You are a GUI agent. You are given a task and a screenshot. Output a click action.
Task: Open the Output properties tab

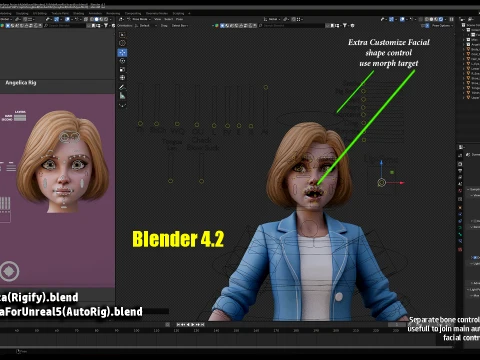tap(460, 171)
